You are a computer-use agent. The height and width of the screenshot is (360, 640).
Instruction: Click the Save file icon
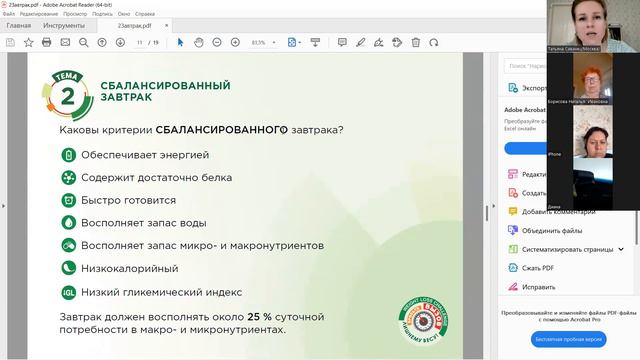(x=10, y=42)
